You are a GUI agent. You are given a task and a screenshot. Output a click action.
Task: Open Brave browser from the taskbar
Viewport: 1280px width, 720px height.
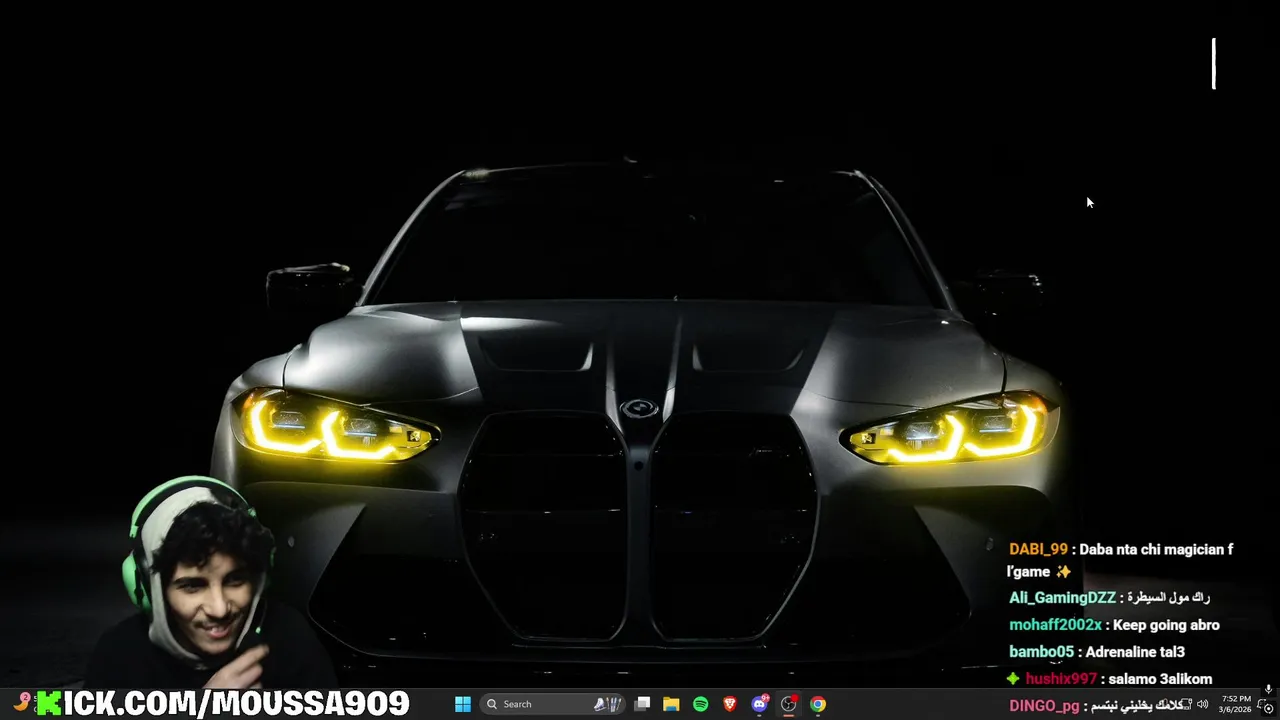[730, 704]
